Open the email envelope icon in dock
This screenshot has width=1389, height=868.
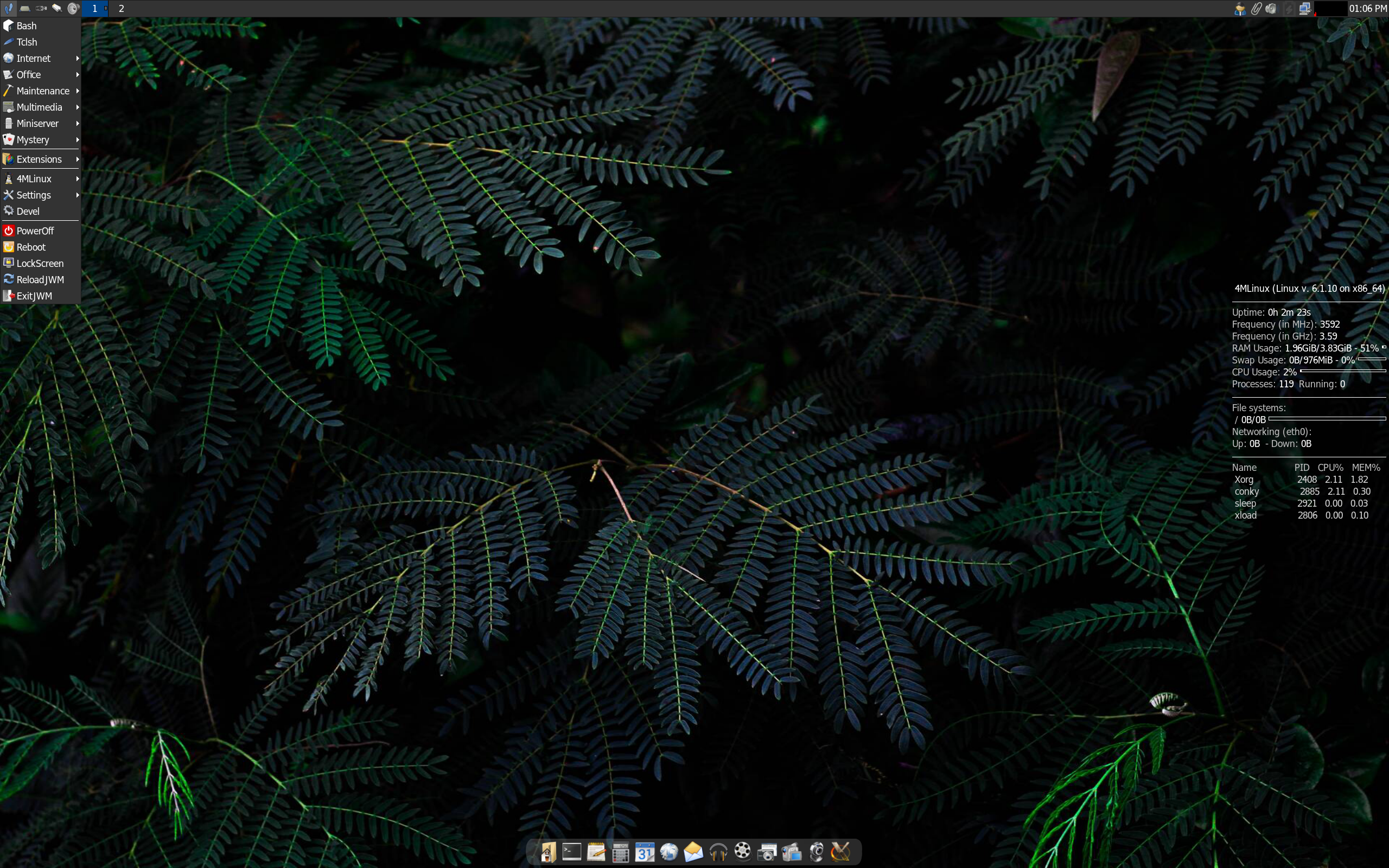(x=693, y=852)
